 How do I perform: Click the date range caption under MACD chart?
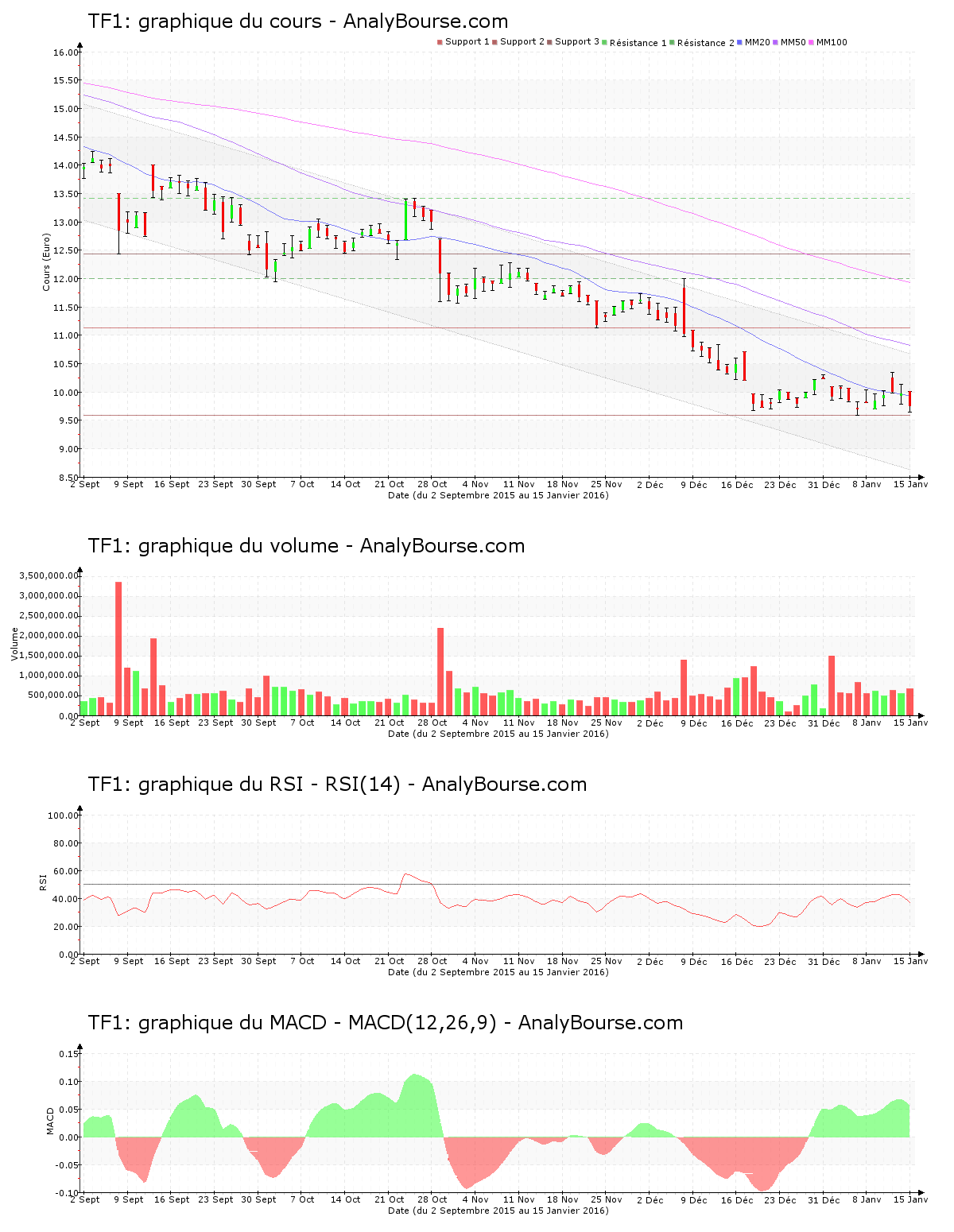point(498,1211)
